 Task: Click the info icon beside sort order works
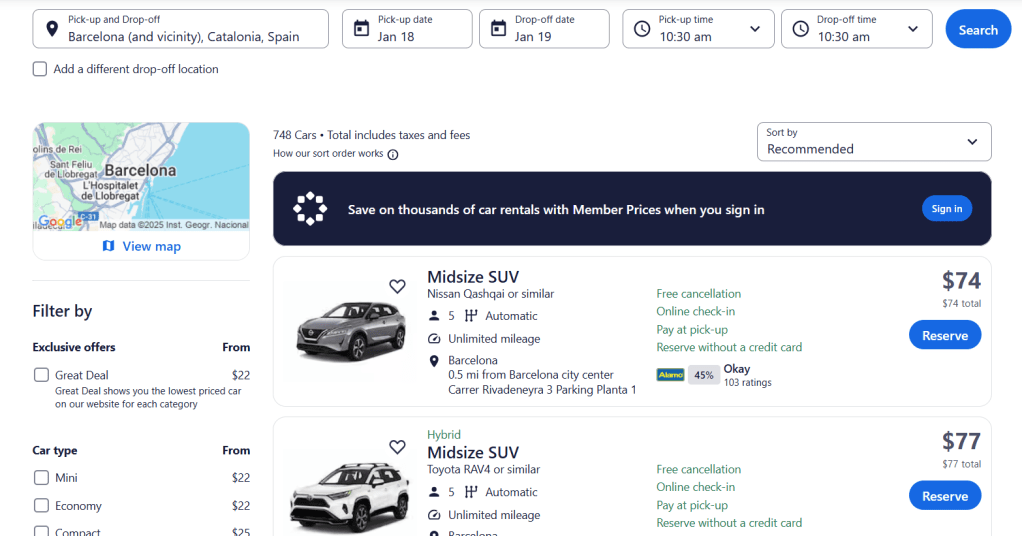(393, 154)
